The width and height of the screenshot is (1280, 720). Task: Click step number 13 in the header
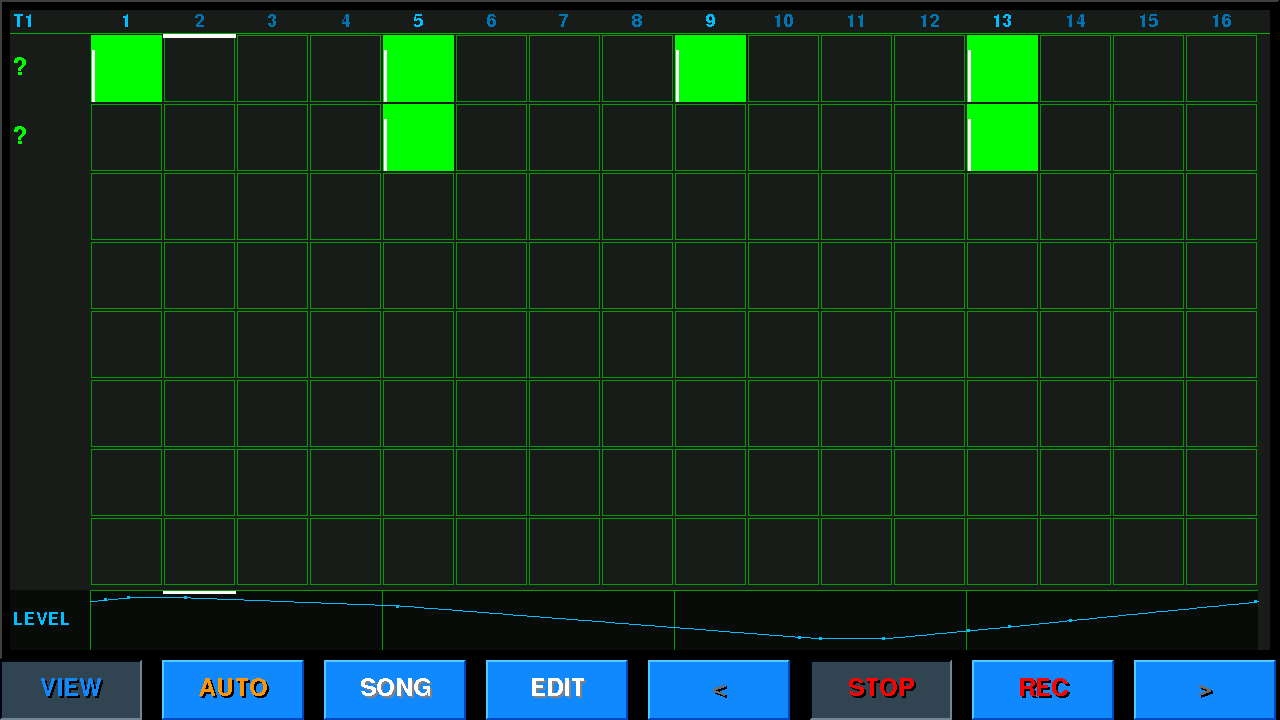1002,20
